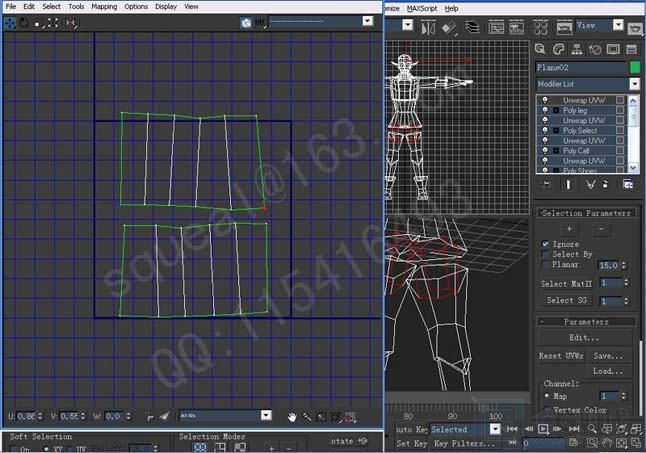
Task: Uncheck the Ignore checkbox
Action: point(545,244)
